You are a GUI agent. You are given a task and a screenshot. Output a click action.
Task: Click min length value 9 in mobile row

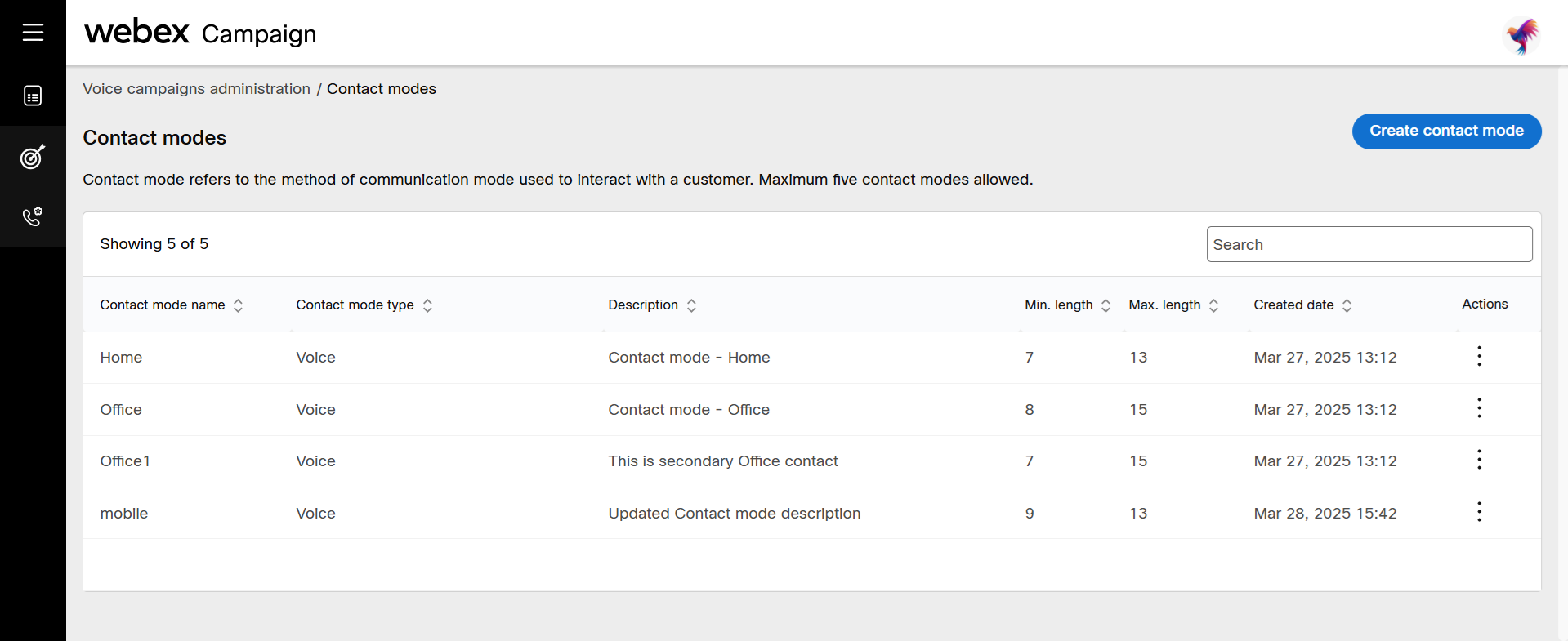click(1030, 514)
